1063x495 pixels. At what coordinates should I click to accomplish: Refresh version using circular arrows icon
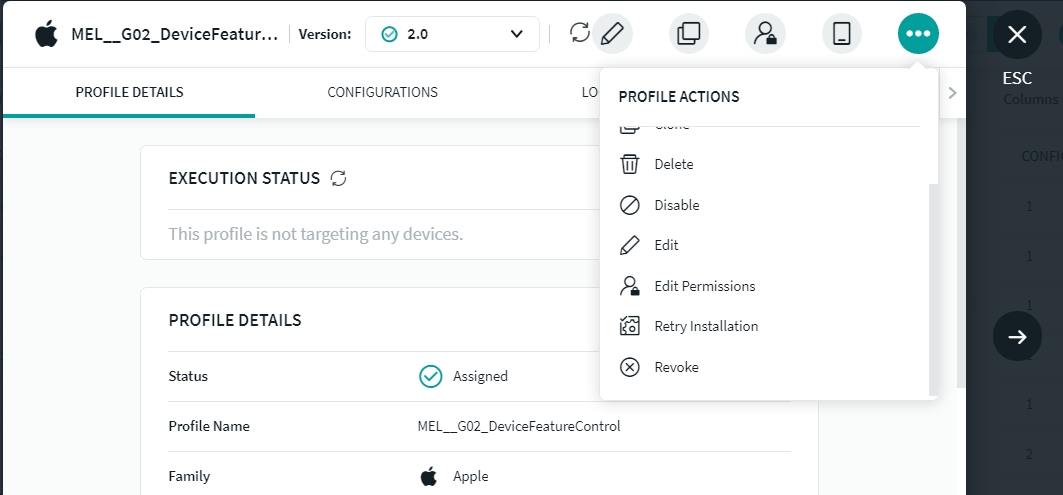[580, 34]
